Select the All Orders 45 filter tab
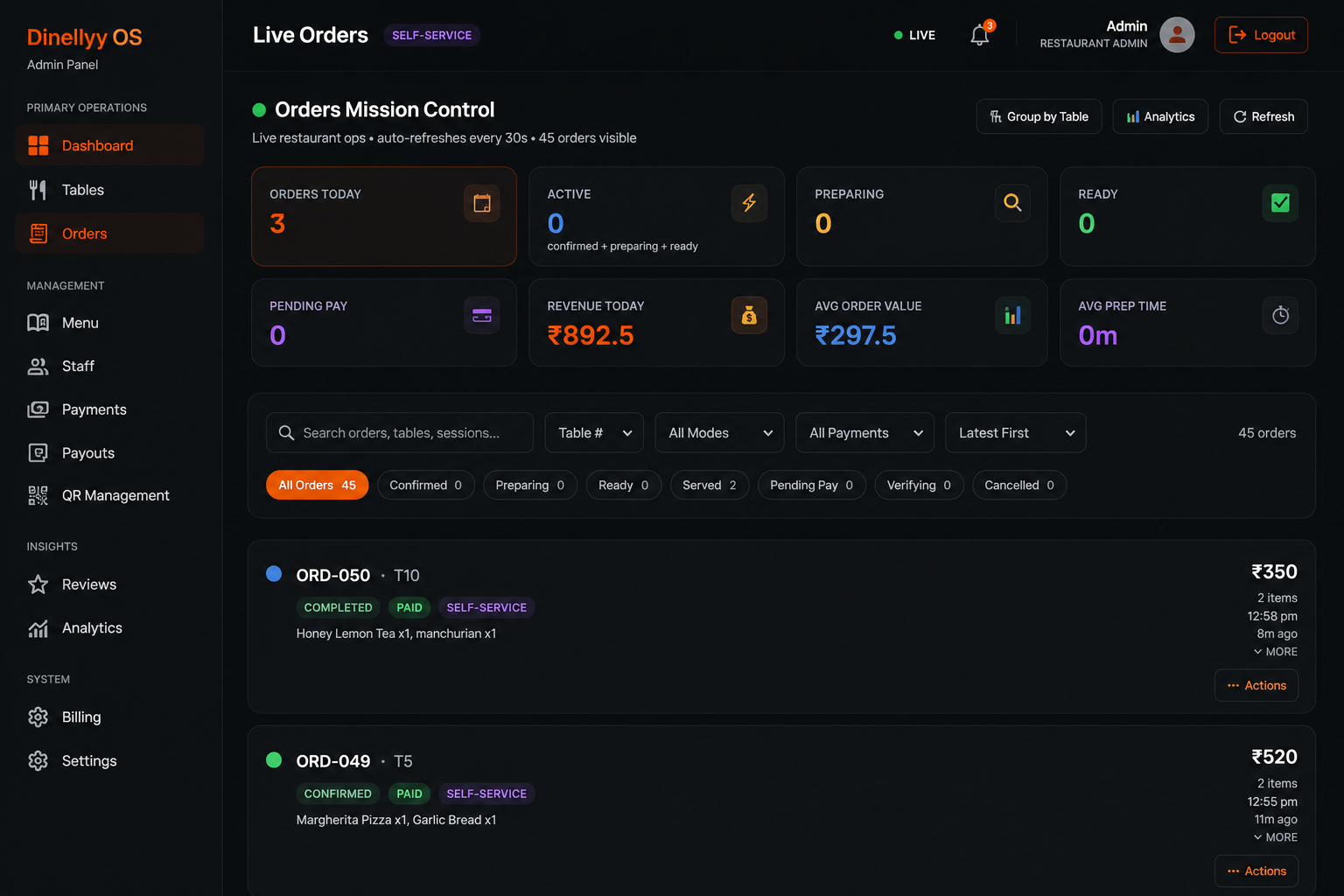Viewport: 1344px width, 896px height. 318,485
